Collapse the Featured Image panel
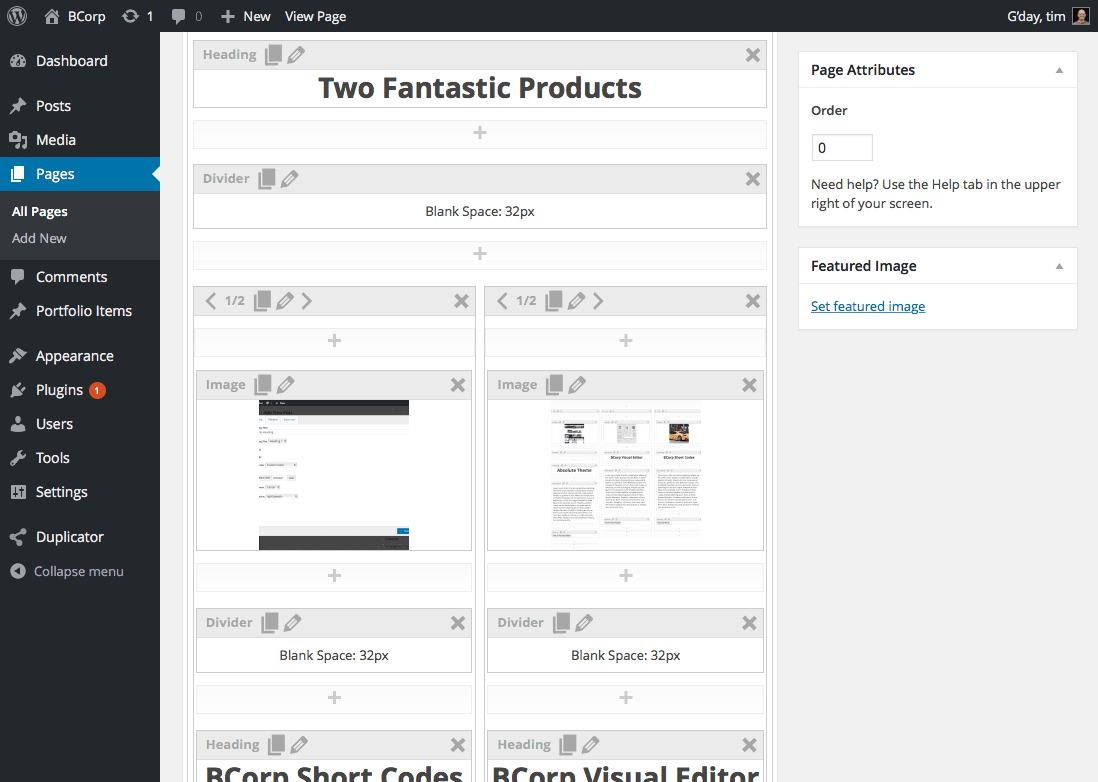Viewport: 1098px width, 782px height. (1058, 265)
